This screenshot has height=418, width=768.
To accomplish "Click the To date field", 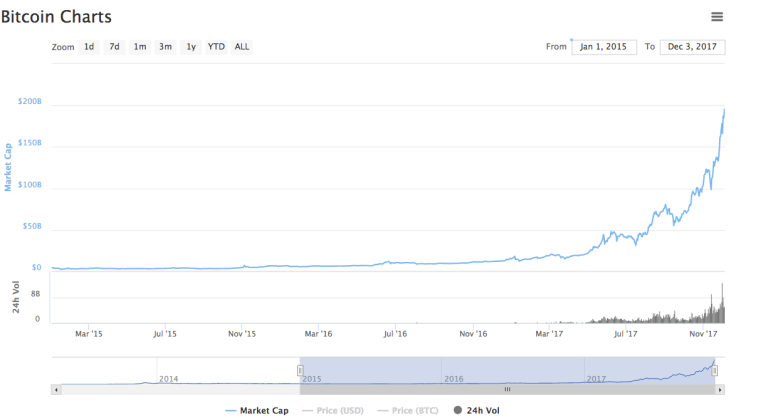I will [x=692, y=47].
